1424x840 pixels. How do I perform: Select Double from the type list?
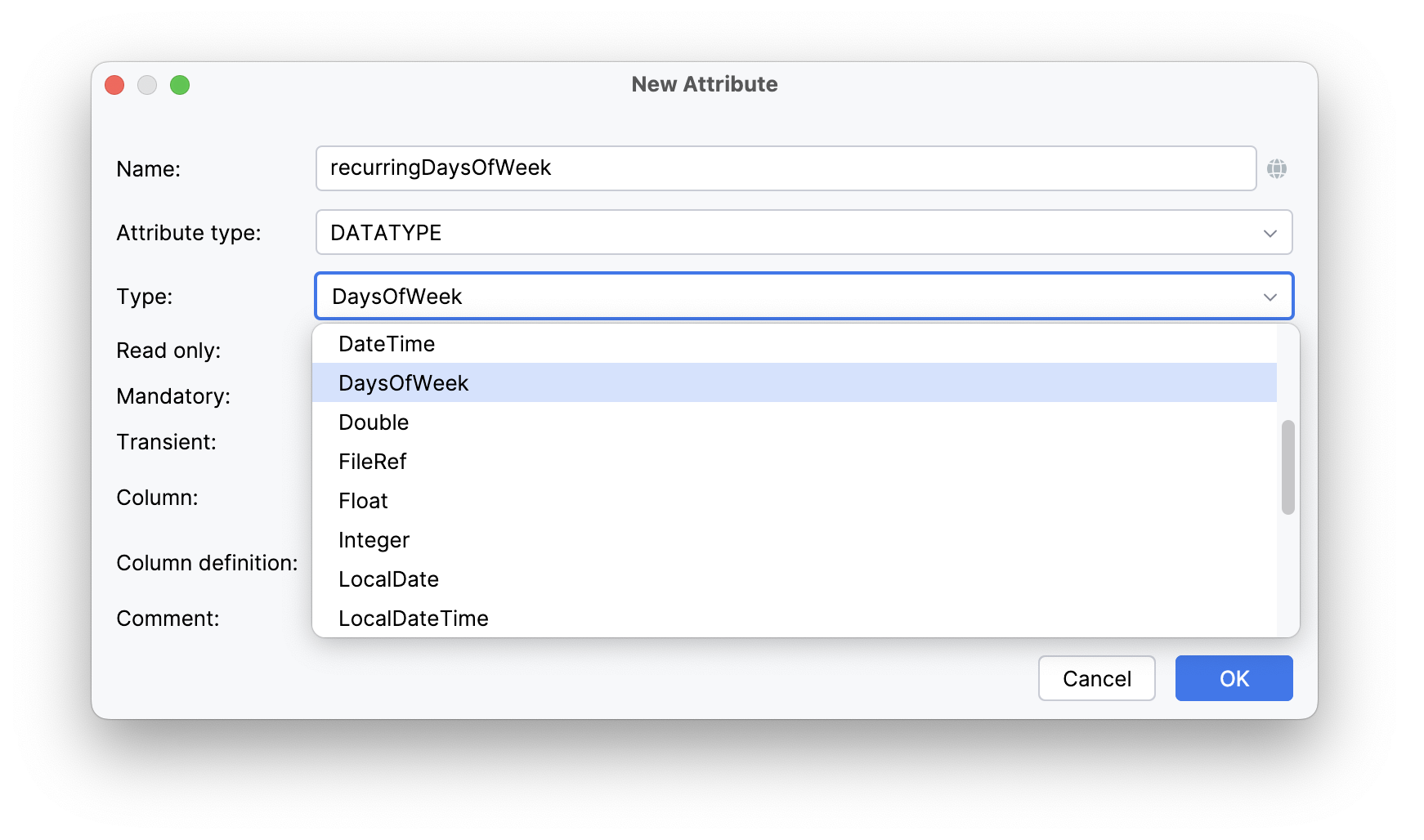[x=374, y=422]
